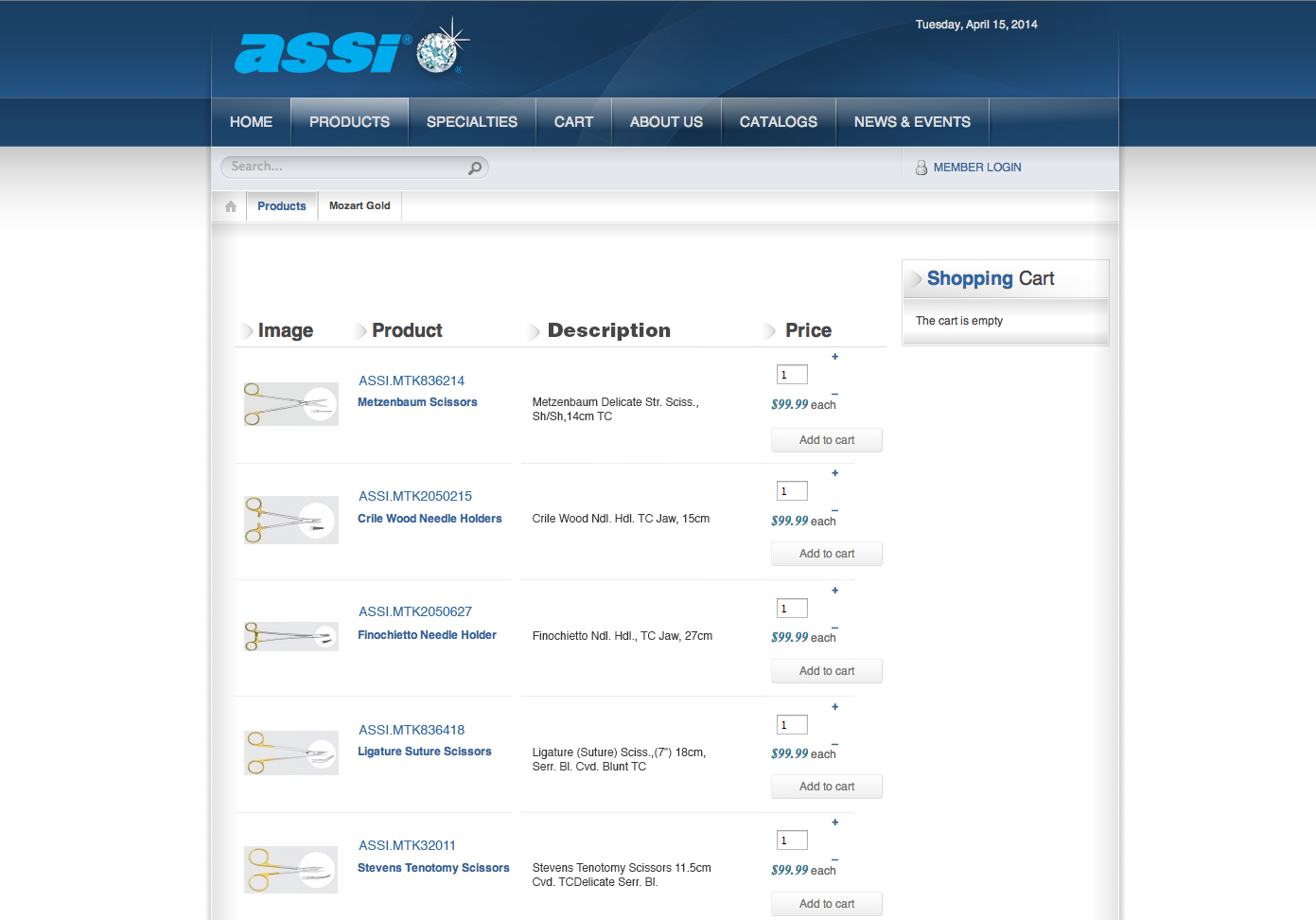
Task: View the Metzenbaum Scissors thumbnail image
Action: pyautogui.click(x=291, y=404)
